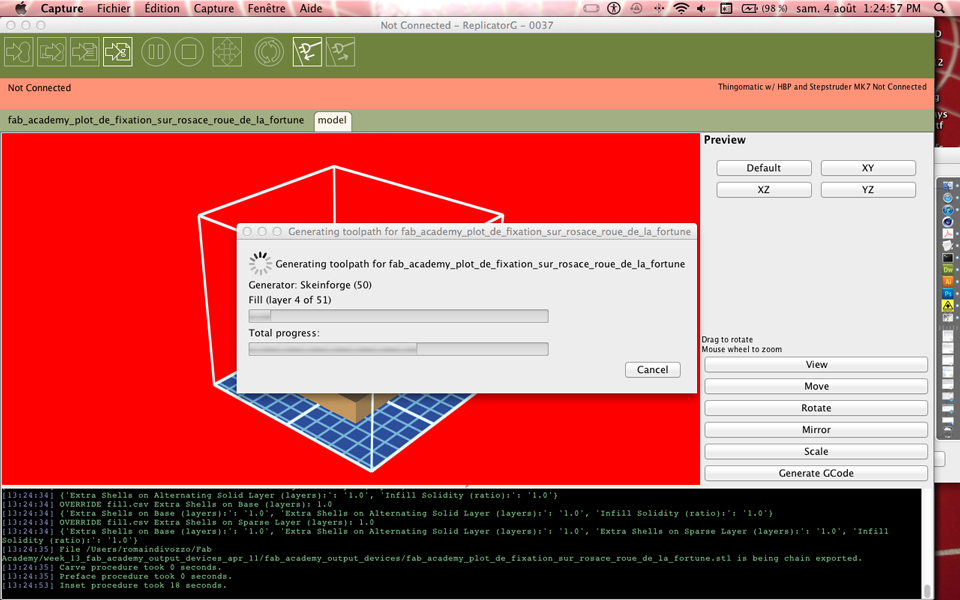Open Finder in the Dock

948,186
